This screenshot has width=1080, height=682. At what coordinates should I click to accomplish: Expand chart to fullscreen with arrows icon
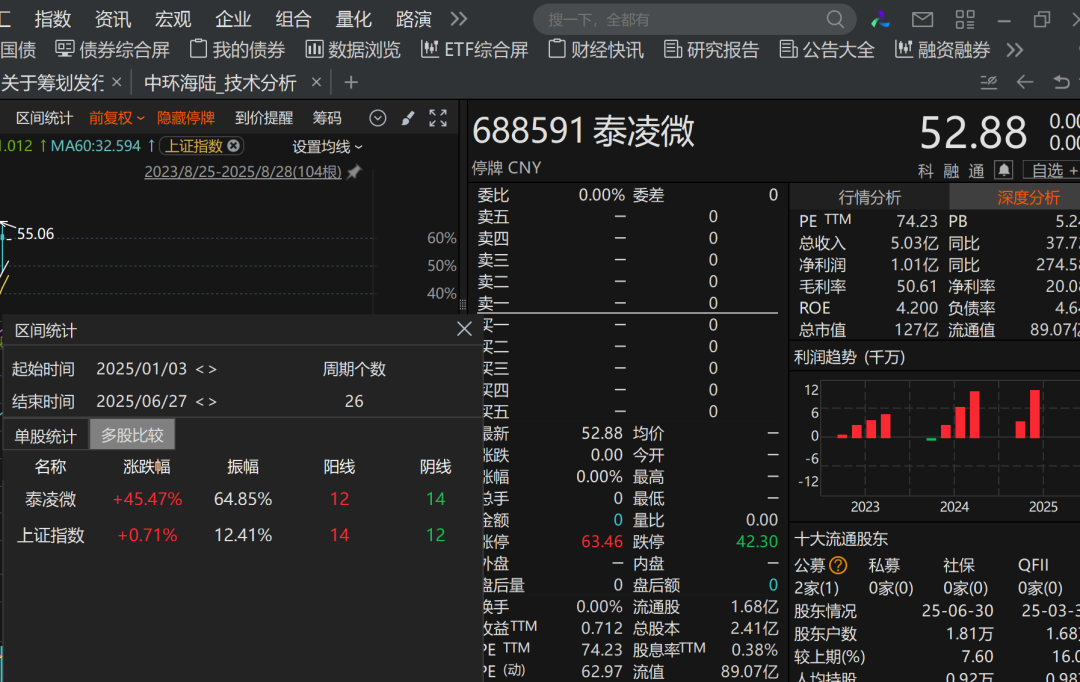[x=438, y=118]
